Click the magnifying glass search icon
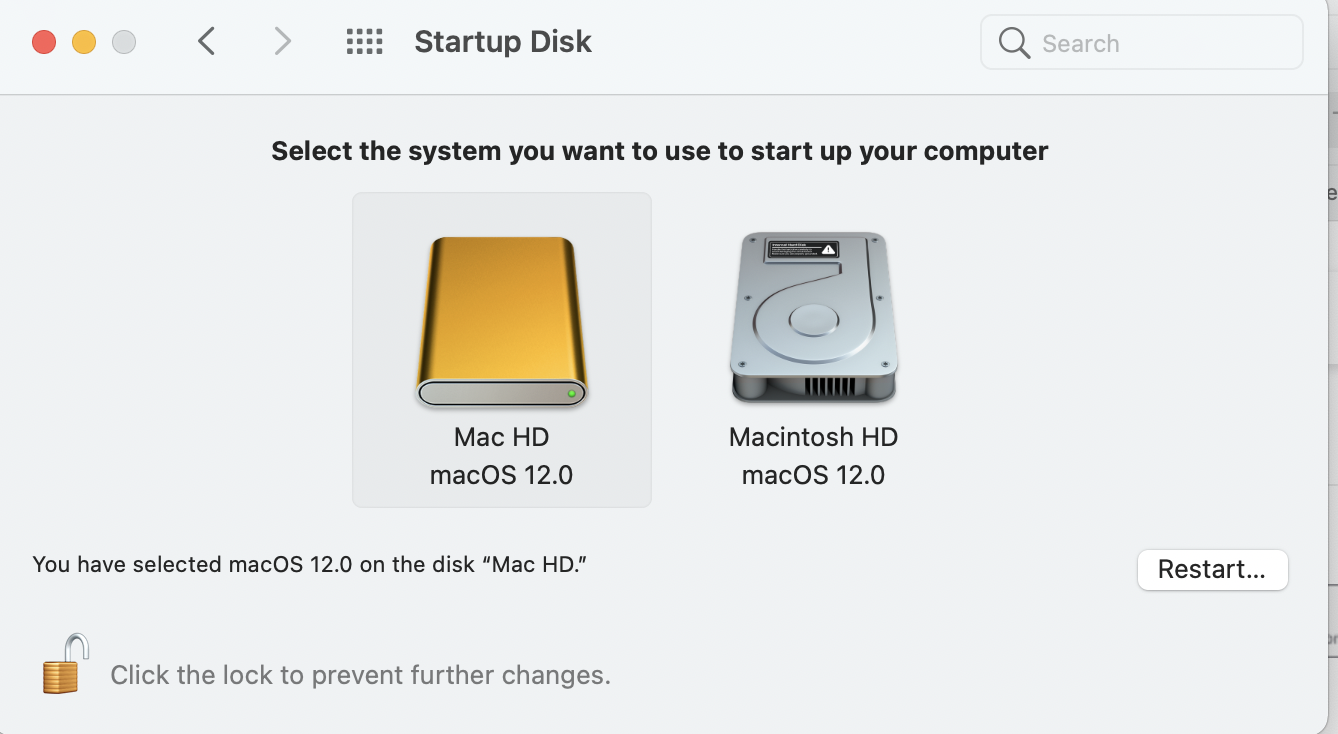Image resolution: width=1338 pixels, height=734 pixels. click(x=1014, y=43)
